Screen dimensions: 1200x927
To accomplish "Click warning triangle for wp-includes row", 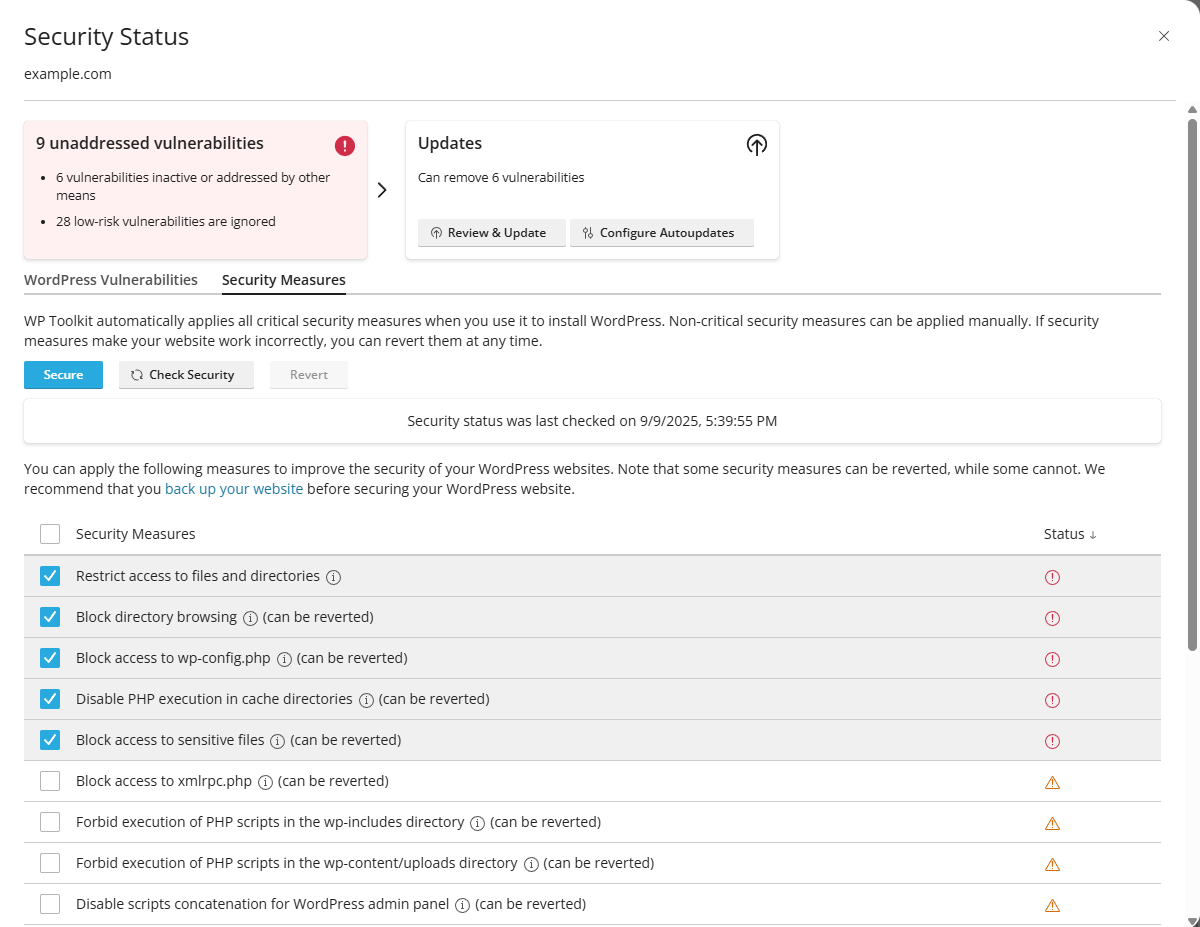I will coord(1052,823).
